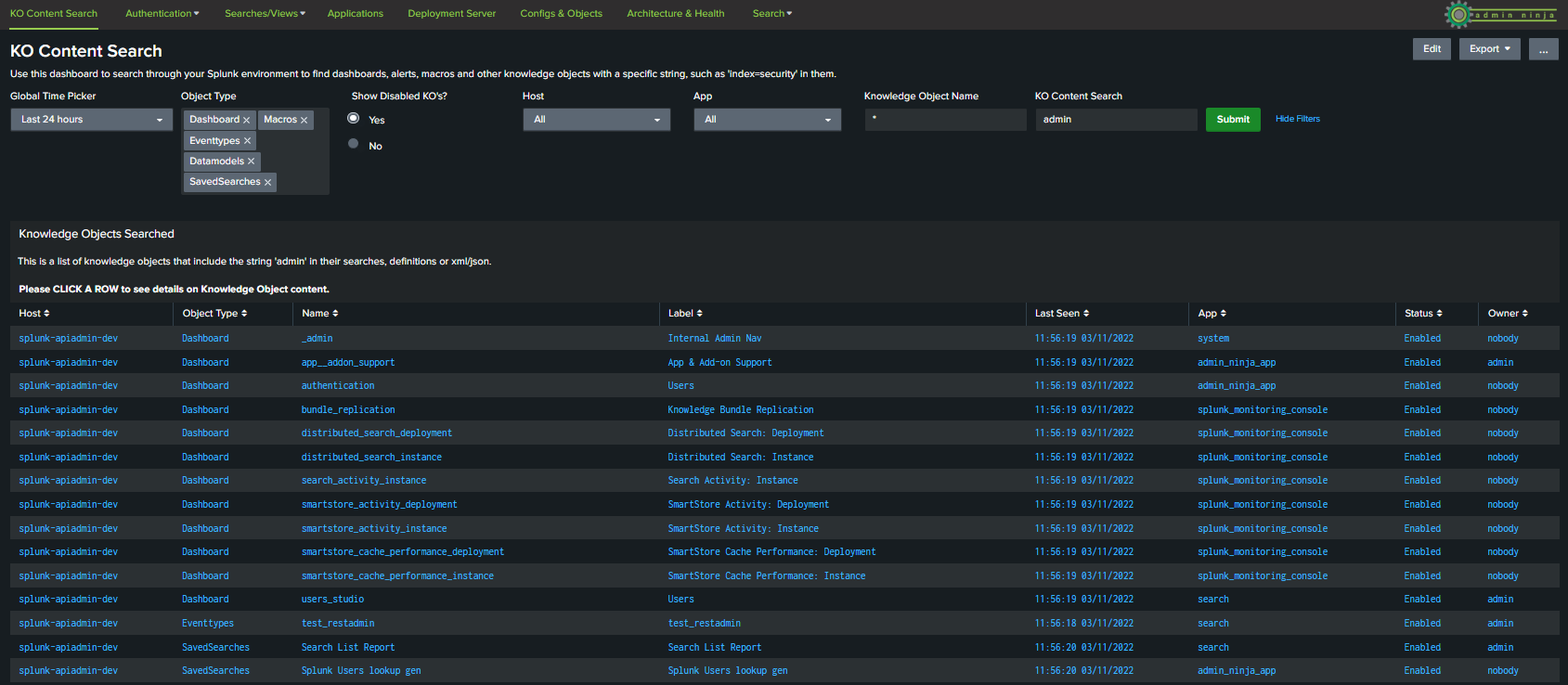The height and width of the screenshot is (685, 1568).
Task: Click the app__addon_support name cell
Action: [x=348, y=363]
